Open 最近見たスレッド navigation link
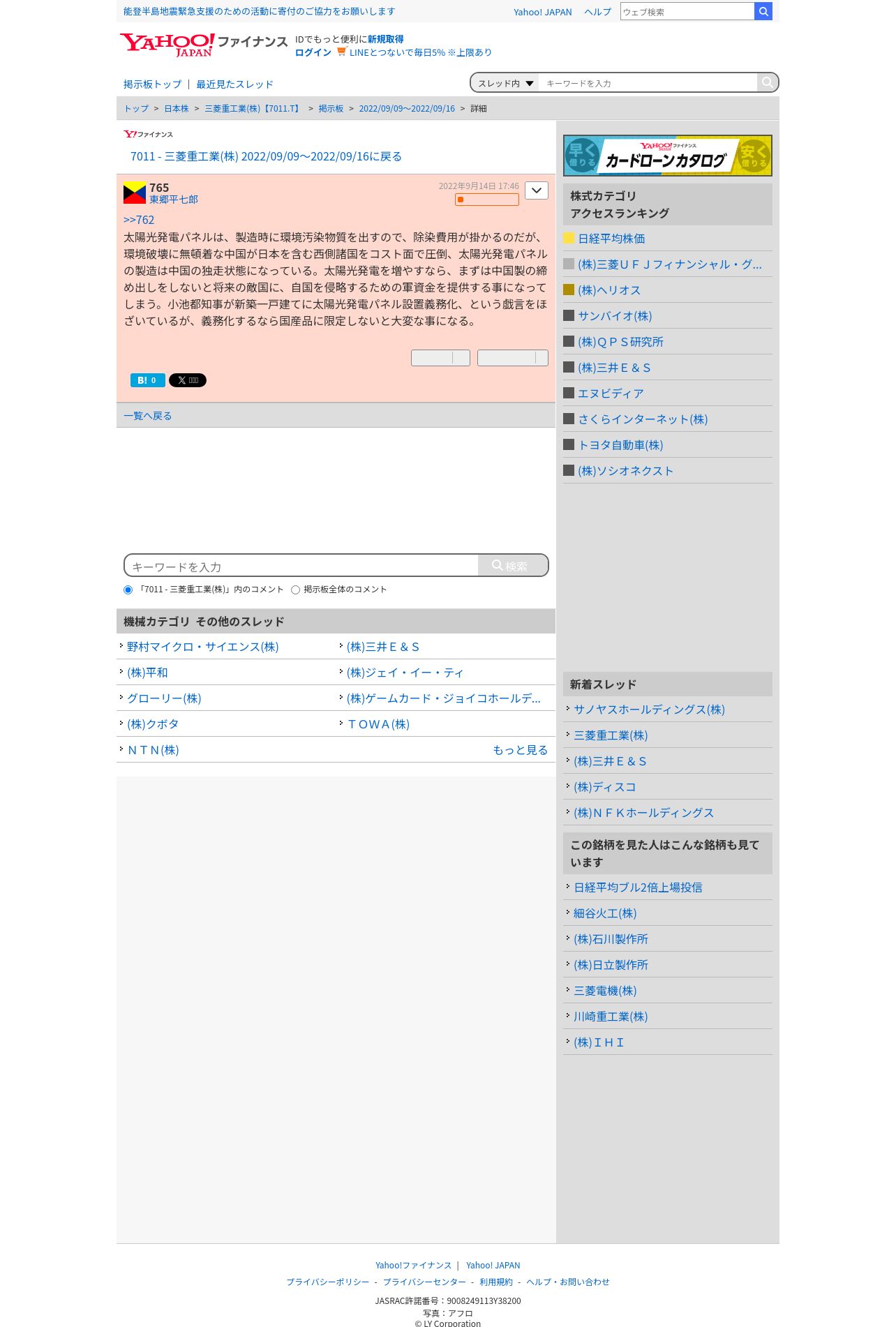 (x=234, y=84)
